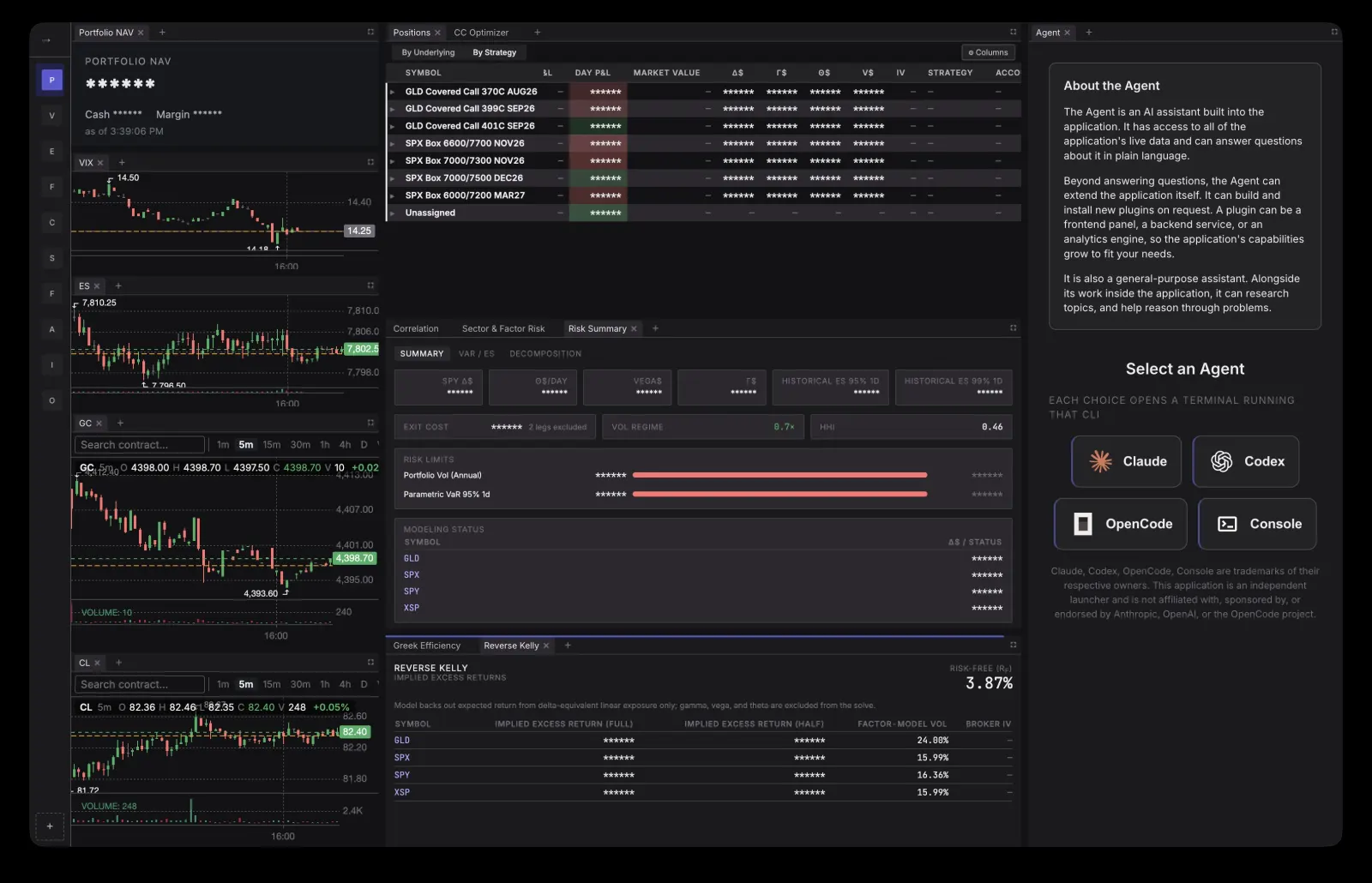1372x883 pixels.
Task: Close the VIX chart tab
Action: 100,163
